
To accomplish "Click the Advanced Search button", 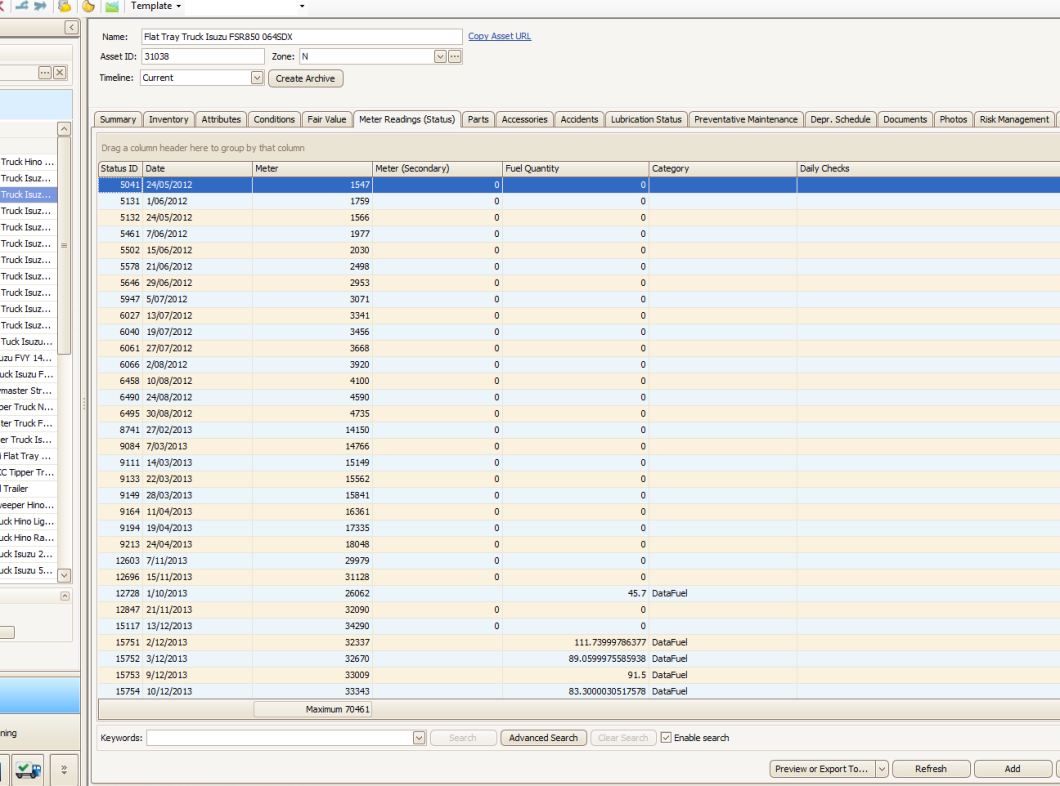I will pos(543,738).
